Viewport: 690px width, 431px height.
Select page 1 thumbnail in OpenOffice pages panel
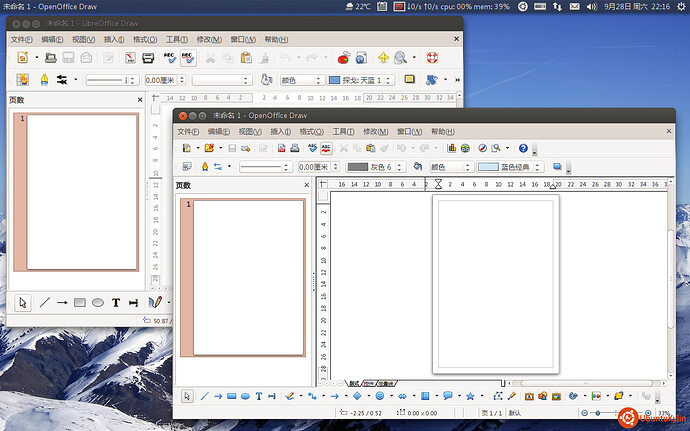(248, 277)
